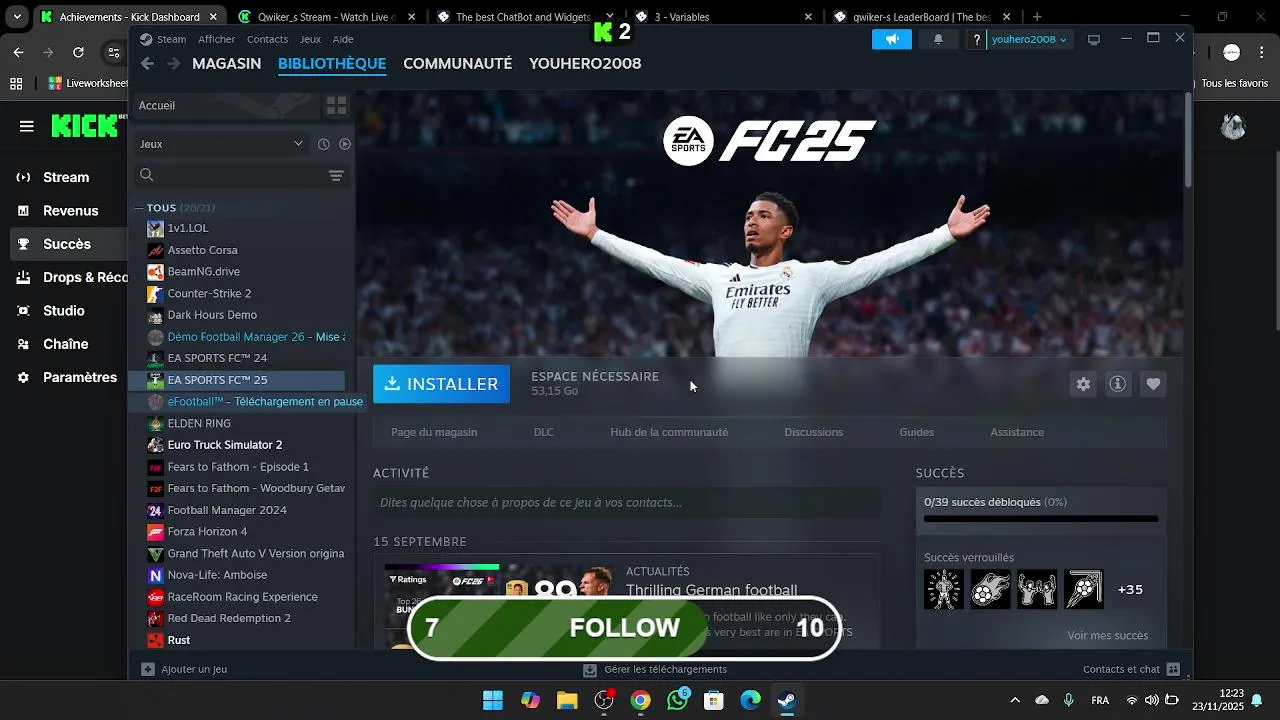Switch to library collections grid view
This screenshot has height=720, width=1280.
[336, 105]
